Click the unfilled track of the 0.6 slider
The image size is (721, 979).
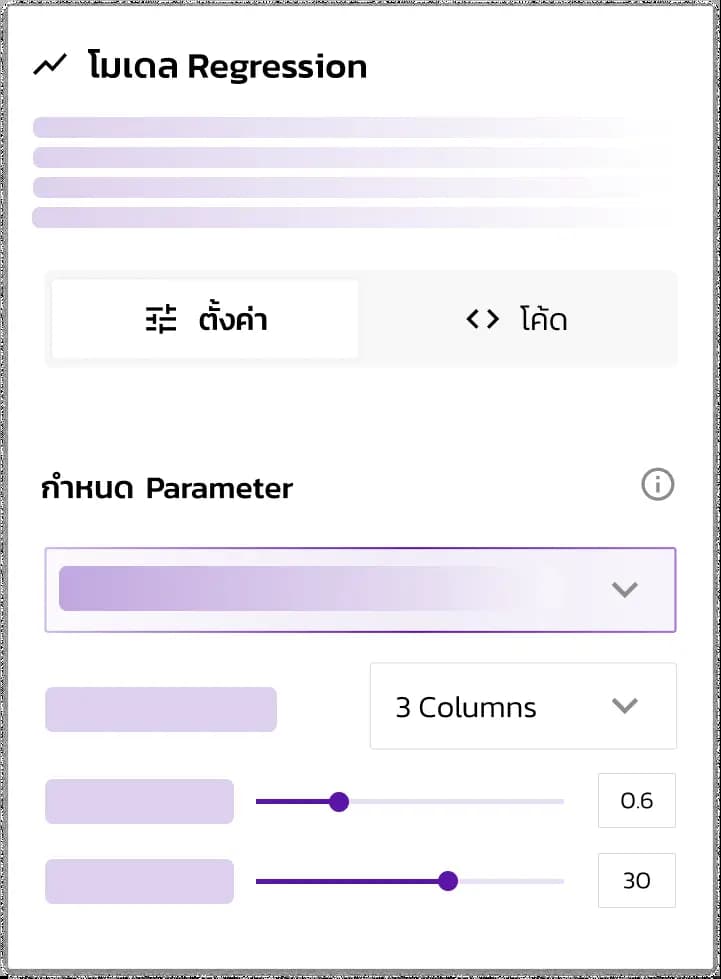tap(456, 801)
